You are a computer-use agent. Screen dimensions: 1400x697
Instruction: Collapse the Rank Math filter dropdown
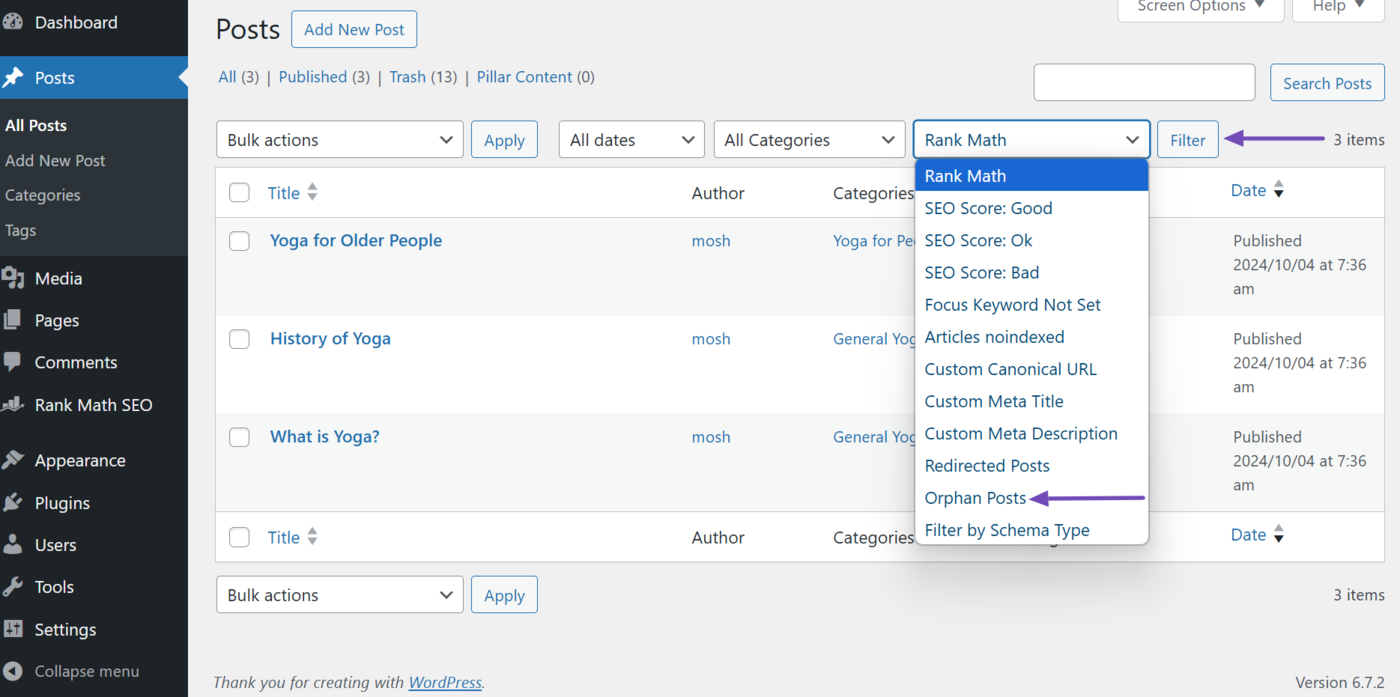click(1032, 140)
